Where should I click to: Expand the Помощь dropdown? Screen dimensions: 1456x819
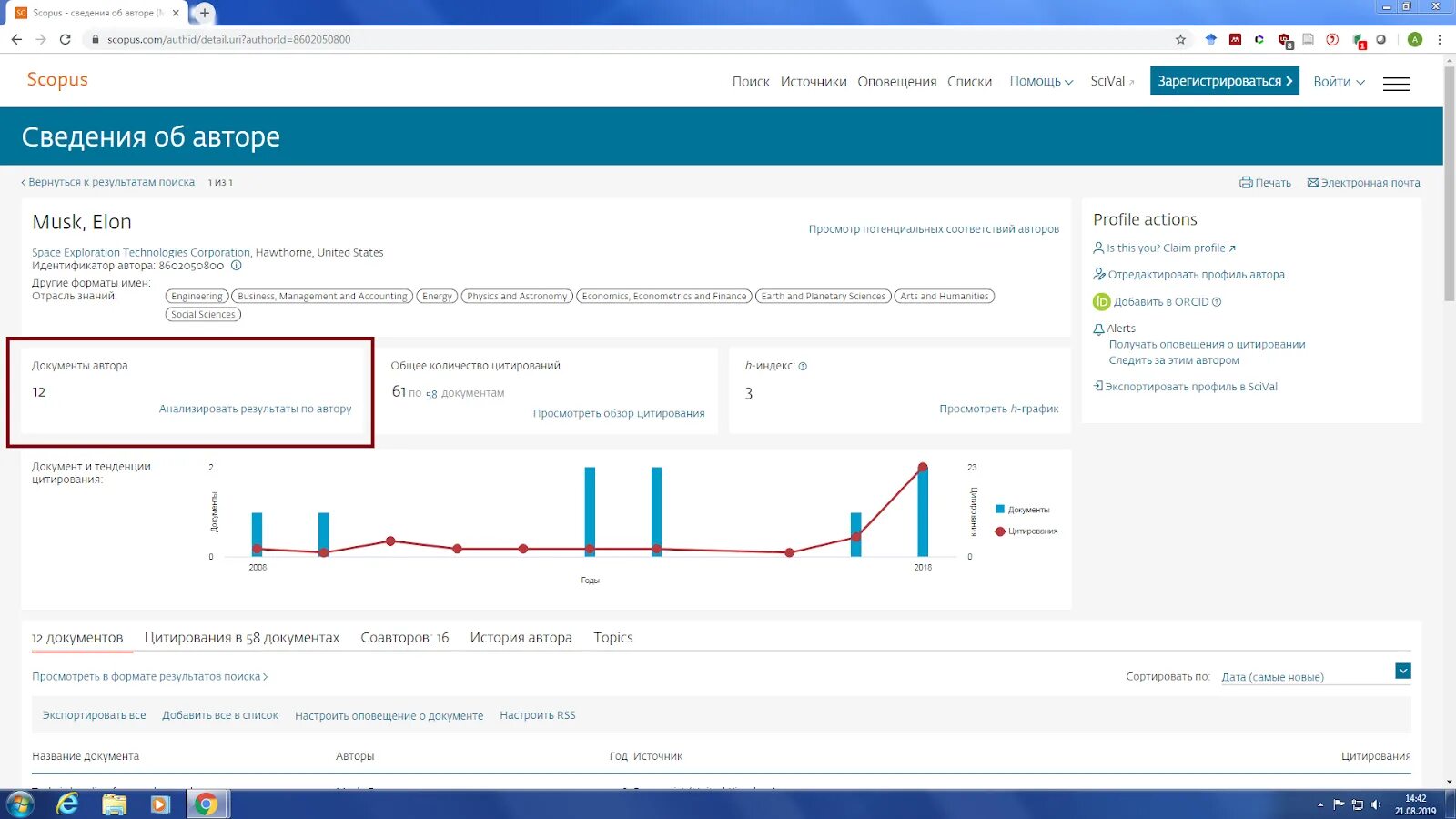[1041, 82]
